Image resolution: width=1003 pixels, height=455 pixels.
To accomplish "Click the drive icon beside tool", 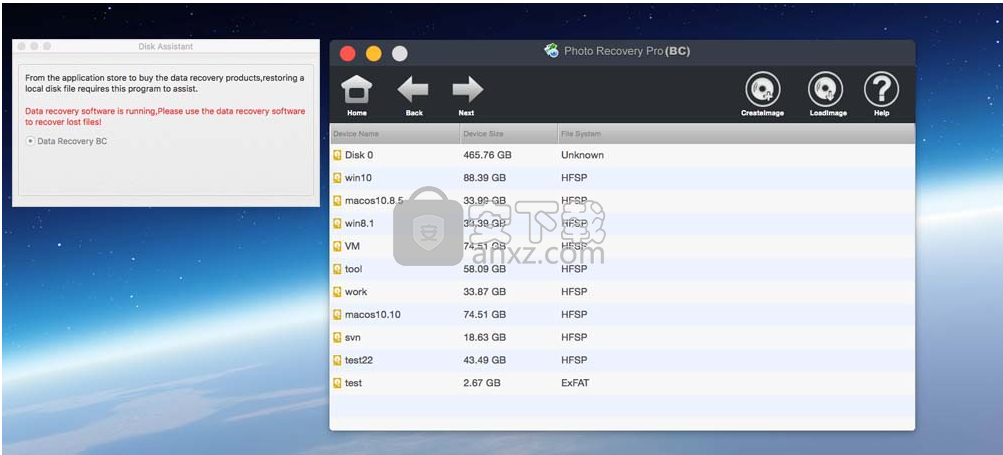I will (x=338, y=269).
